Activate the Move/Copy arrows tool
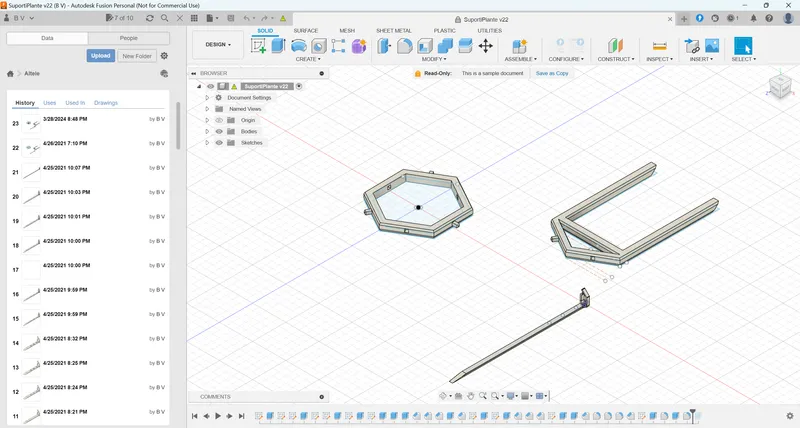Viewport: 800px width, 428px height. coord(486,46)
